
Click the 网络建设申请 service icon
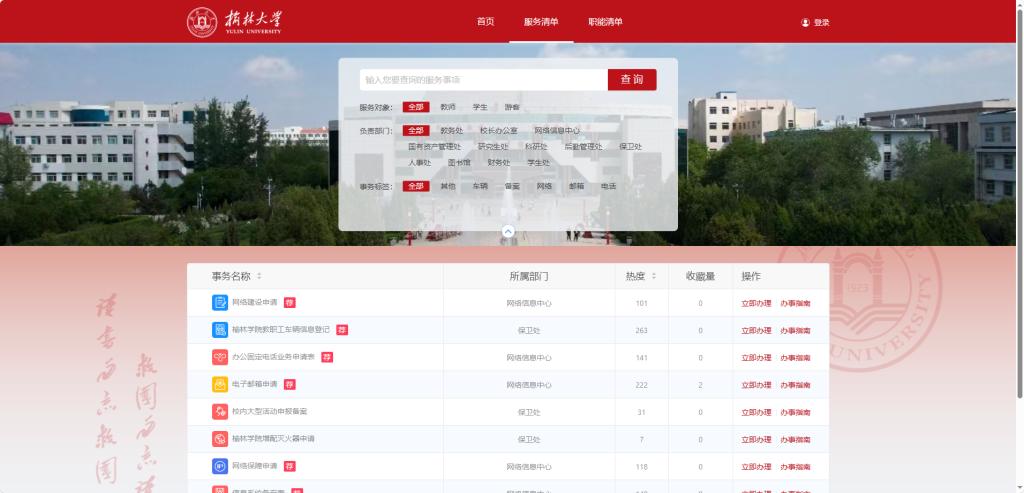(219, 303)
